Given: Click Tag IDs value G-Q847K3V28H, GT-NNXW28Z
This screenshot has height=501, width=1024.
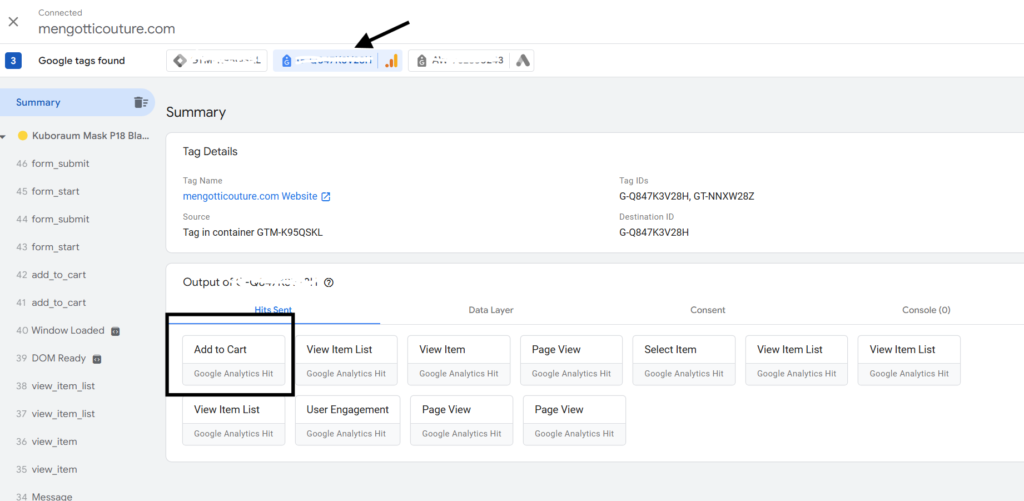Looking at the screenshot, I should point(686,196).
